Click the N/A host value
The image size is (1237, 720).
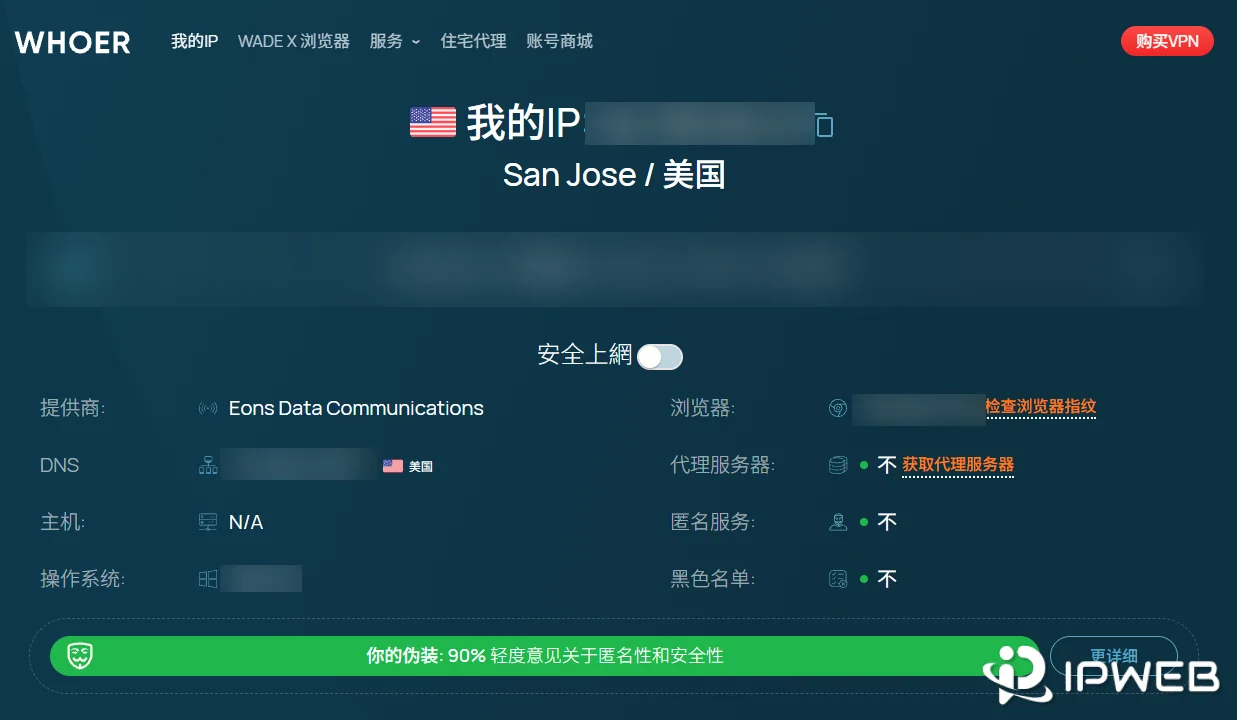246,522
